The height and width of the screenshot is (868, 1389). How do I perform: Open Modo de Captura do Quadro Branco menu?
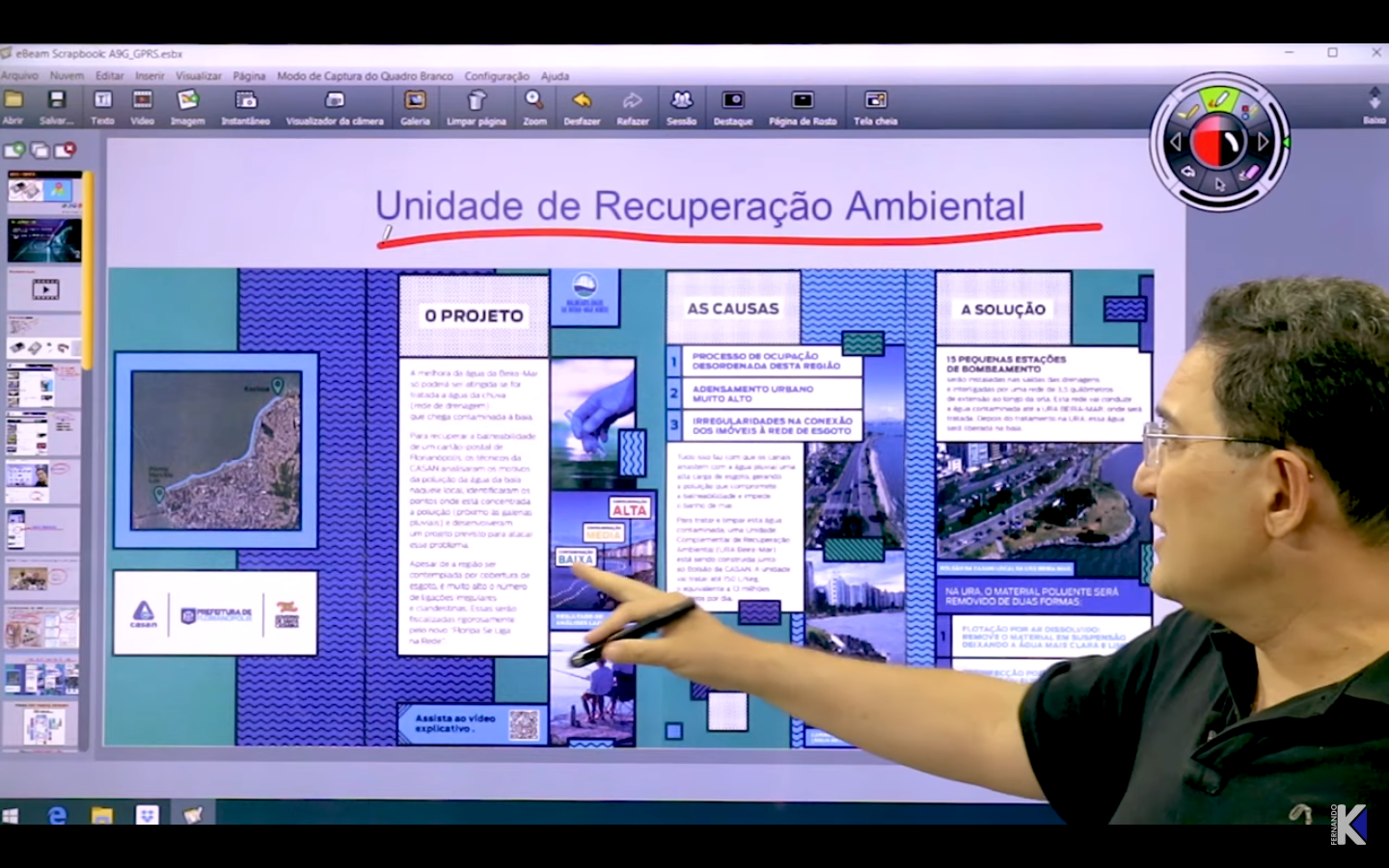(365, 75)
